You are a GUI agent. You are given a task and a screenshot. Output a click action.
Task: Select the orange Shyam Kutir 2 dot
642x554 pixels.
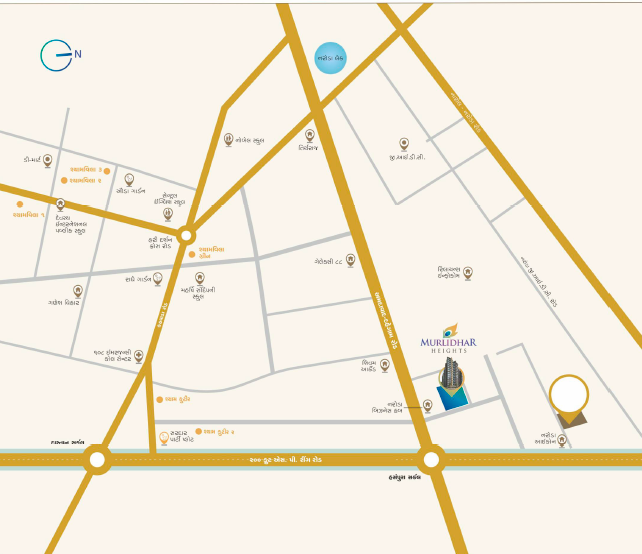tap(199, 431)
